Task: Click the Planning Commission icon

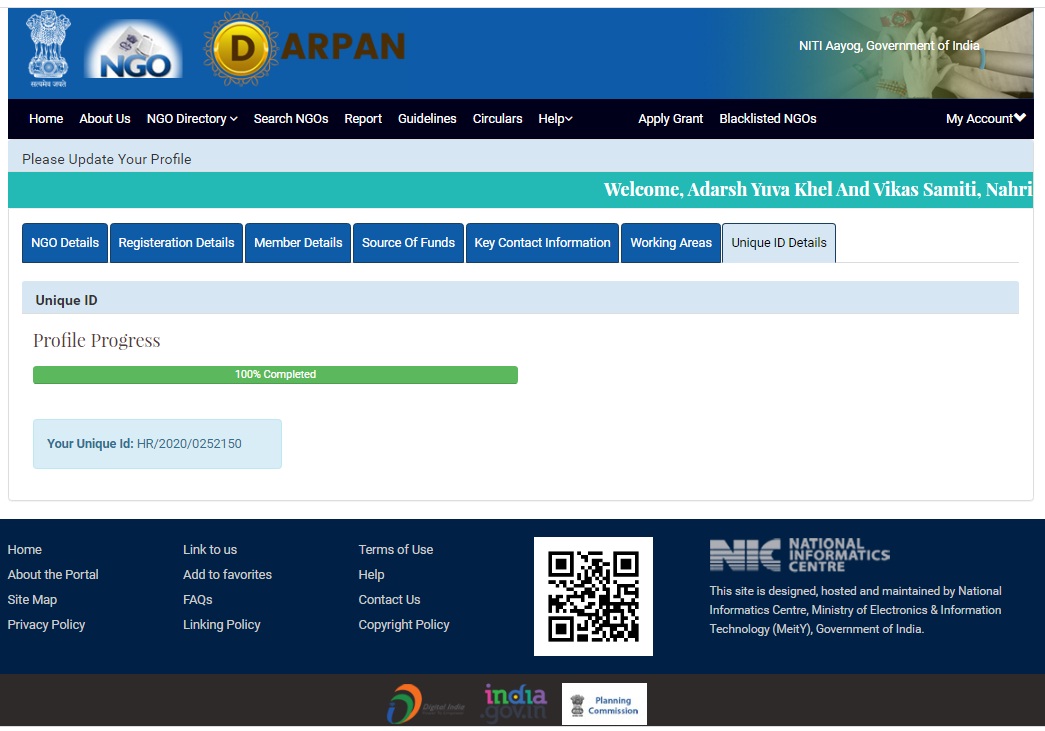Action: [x=603, y=703]
